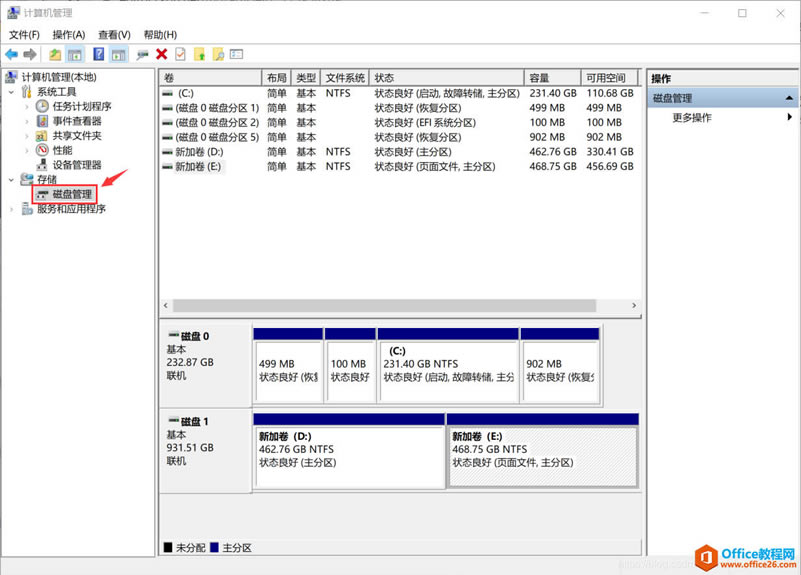The width and height of the screenshot is (801, 575).
Task: Open the 文件(F) menu
Action: 24,35
